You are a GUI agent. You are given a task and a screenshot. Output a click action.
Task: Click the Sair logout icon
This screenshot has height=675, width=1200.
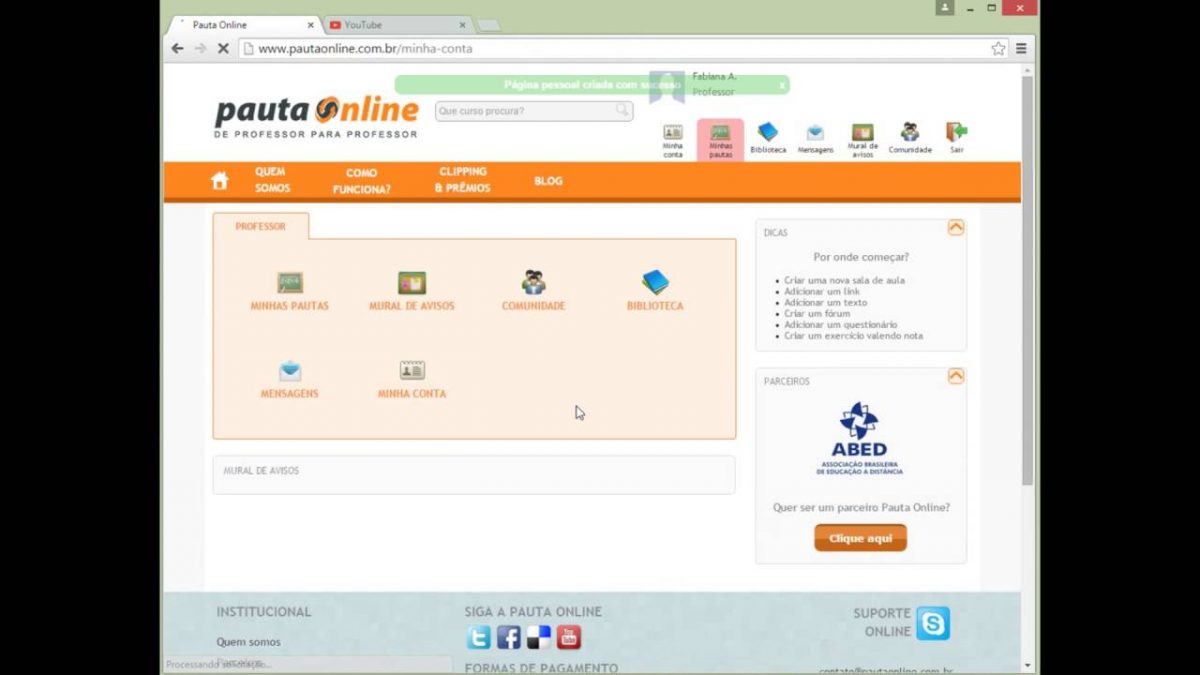(957, 139)
